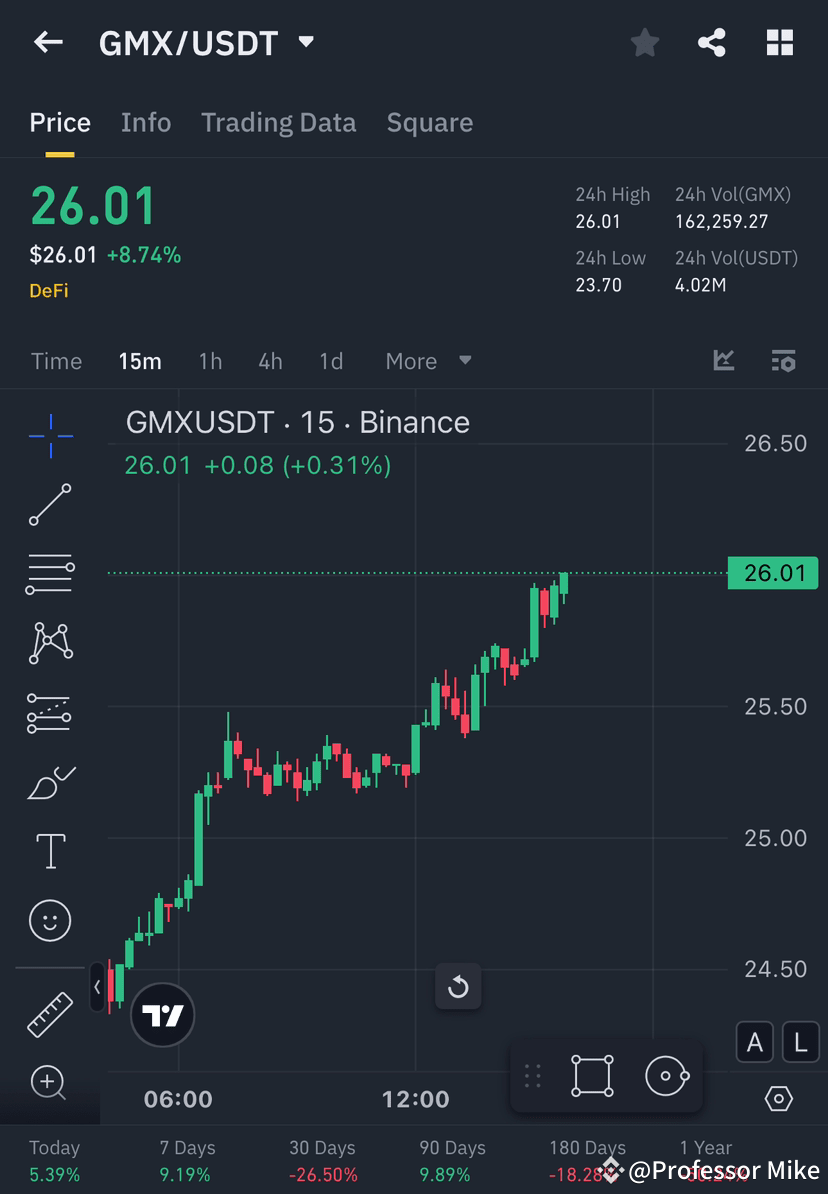Select the rectangle screenshot selection tool
Viewport: 828px width, 1194px height.
tap(592, 1076)
